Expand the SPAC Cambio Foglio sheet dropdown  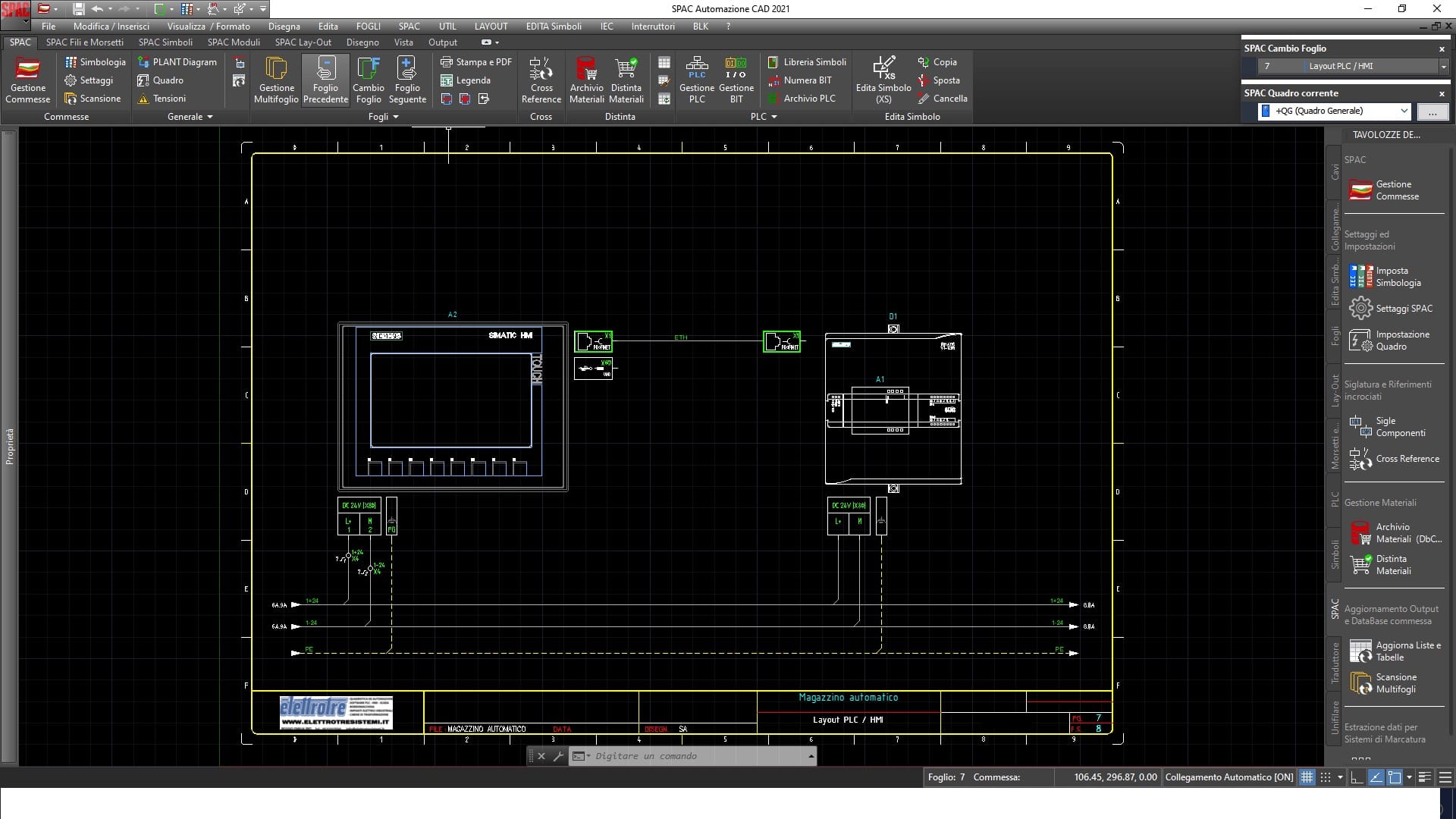[x=1442, y=67]
